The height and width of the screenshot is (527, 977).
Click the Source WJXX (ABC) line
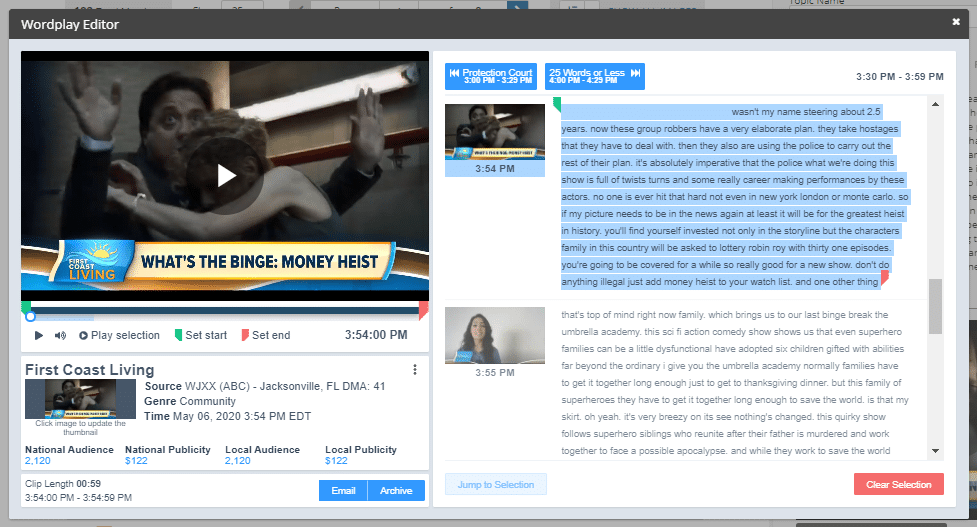click(265, 386)
